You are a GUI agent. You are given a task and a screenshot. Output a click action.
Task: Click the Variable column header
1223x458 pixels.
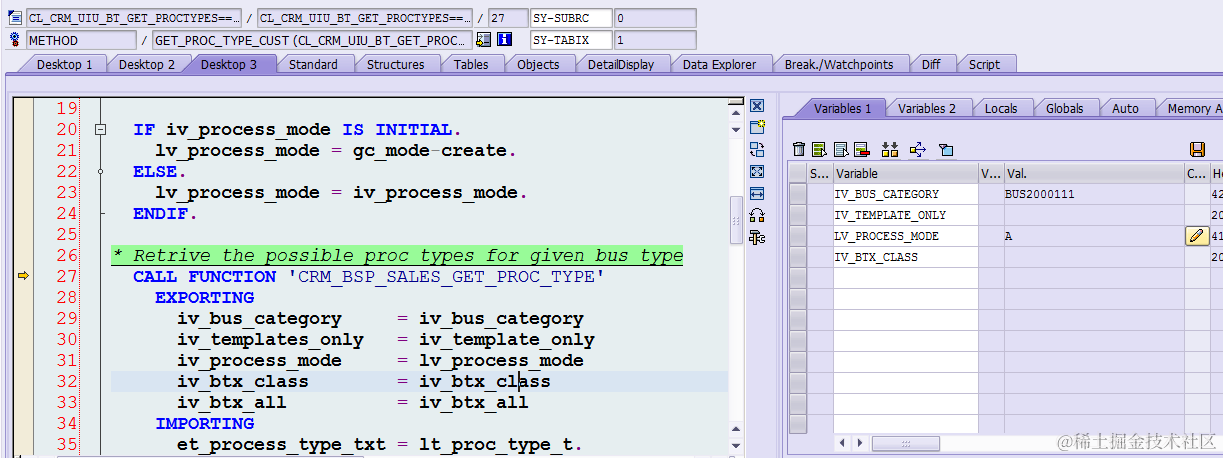[x=905, y=174]
